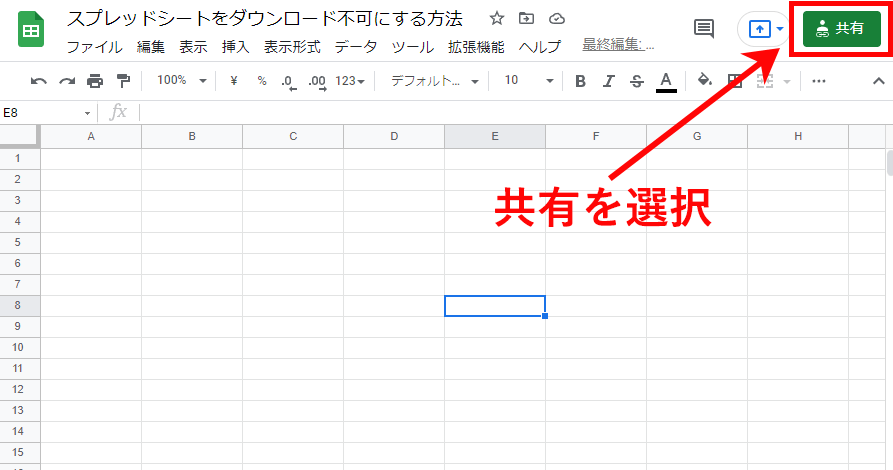Click the spreadsheet title text
This screenshot has height=470, width=893.
tap(265, 19)
